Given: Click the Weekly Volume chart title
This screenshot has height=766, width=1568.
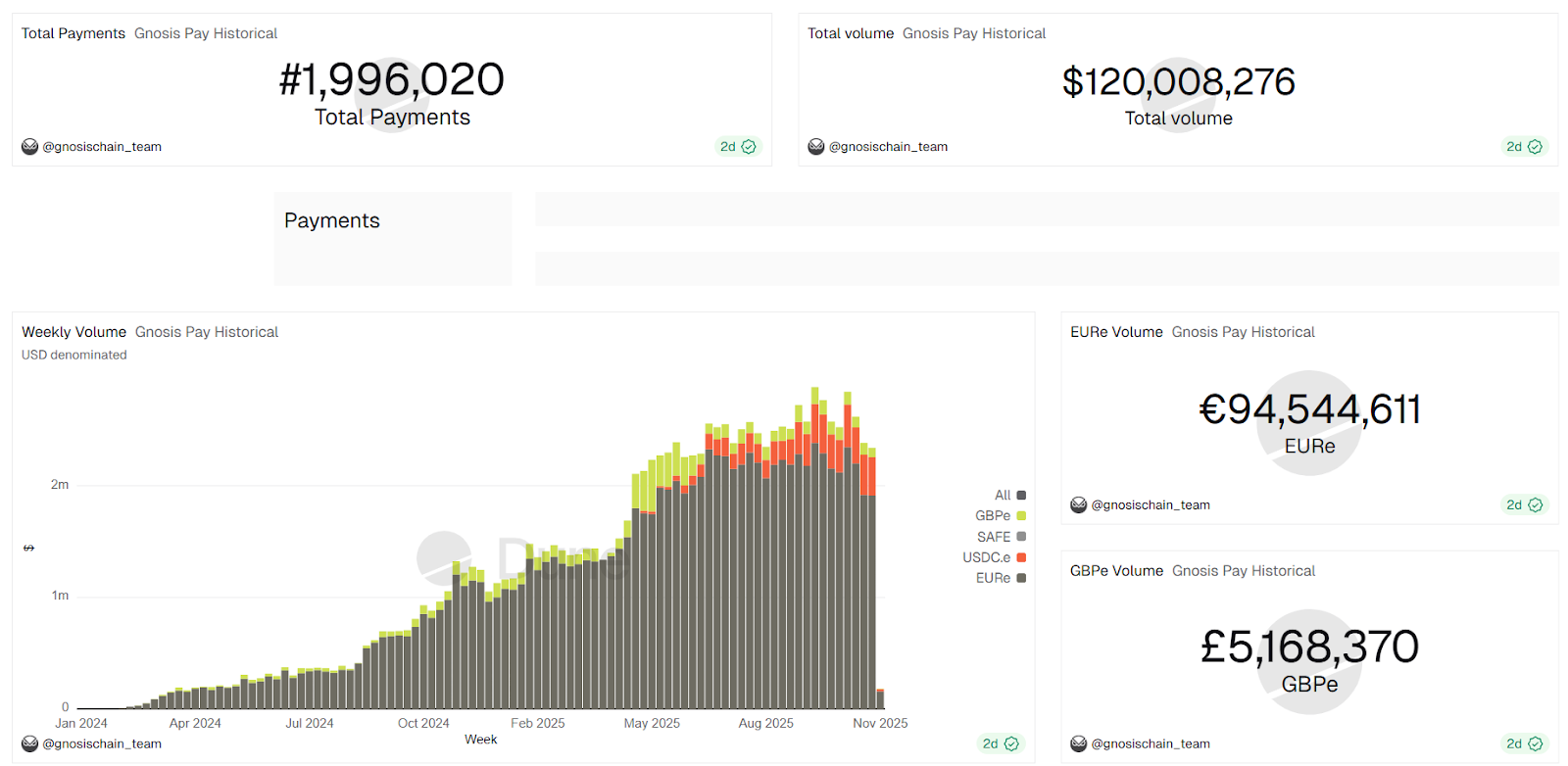Looking at the screenshot, I should (x=74, y=332).
